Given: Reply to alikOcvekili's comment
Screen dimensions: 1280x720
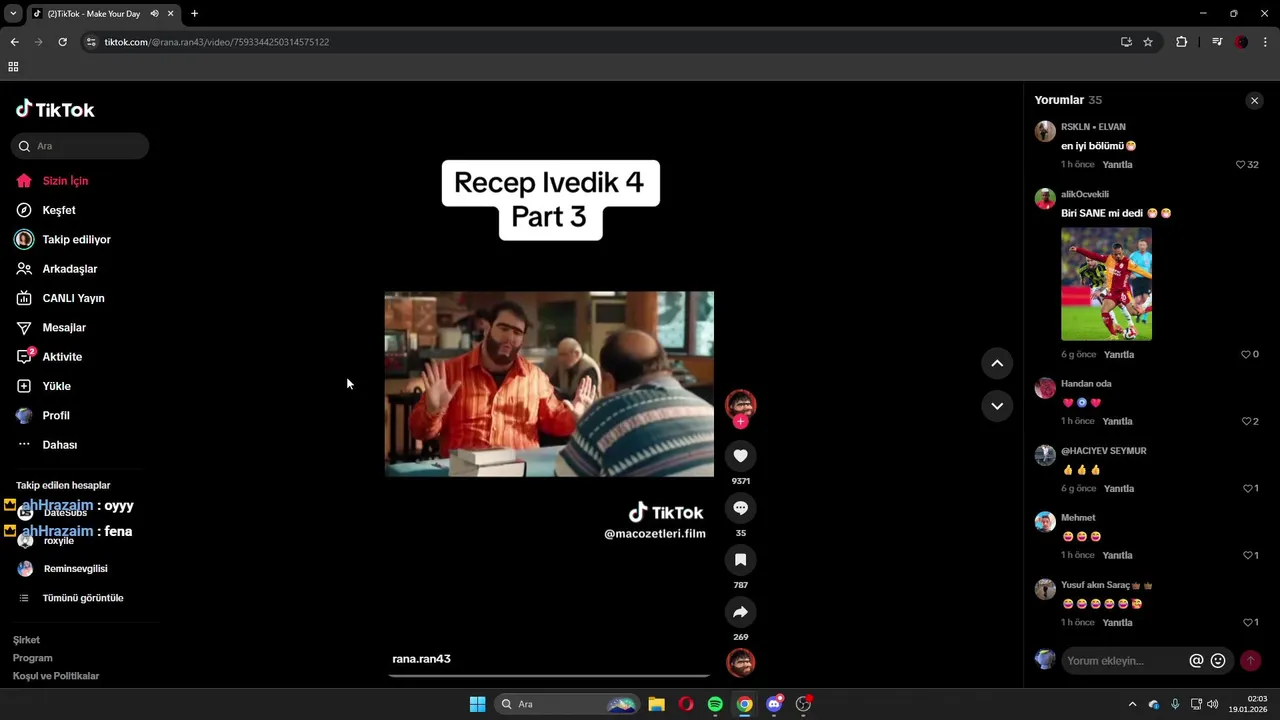Looking at the screenshot, I should [1118, 354].
